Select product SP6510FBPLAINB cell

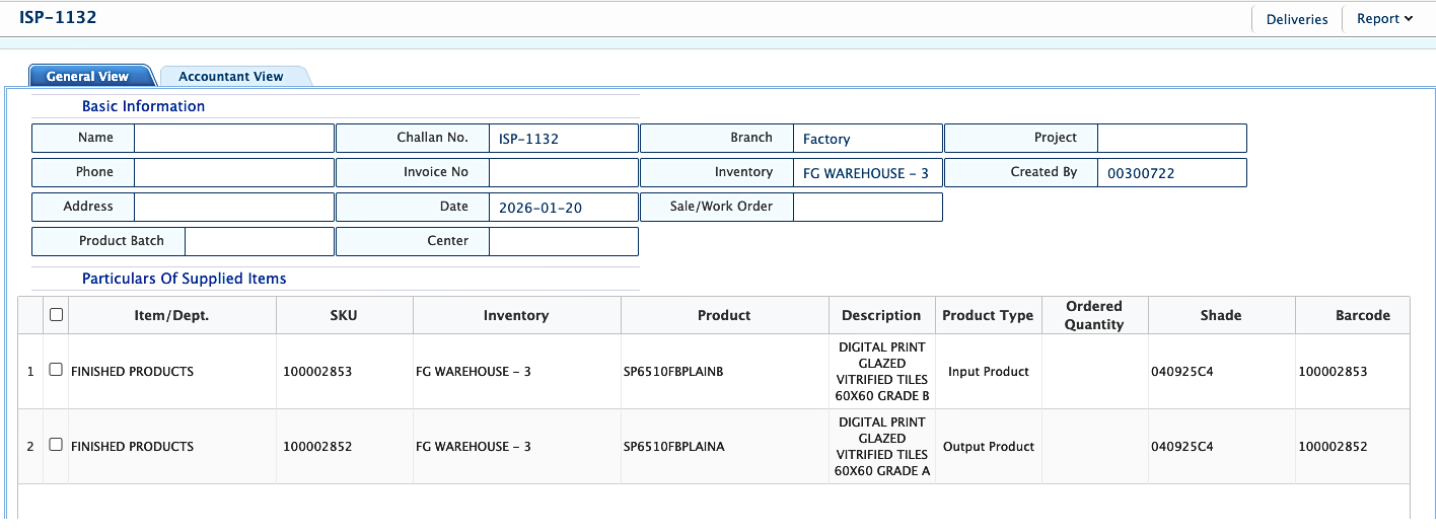(x=672, y=372)
